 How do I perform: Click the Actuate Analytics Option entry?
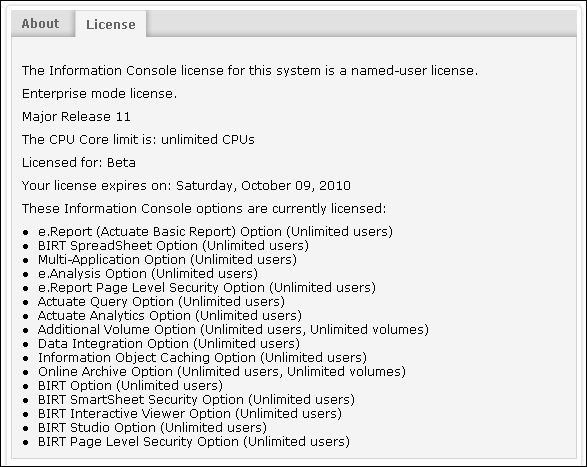pos(170,316)
